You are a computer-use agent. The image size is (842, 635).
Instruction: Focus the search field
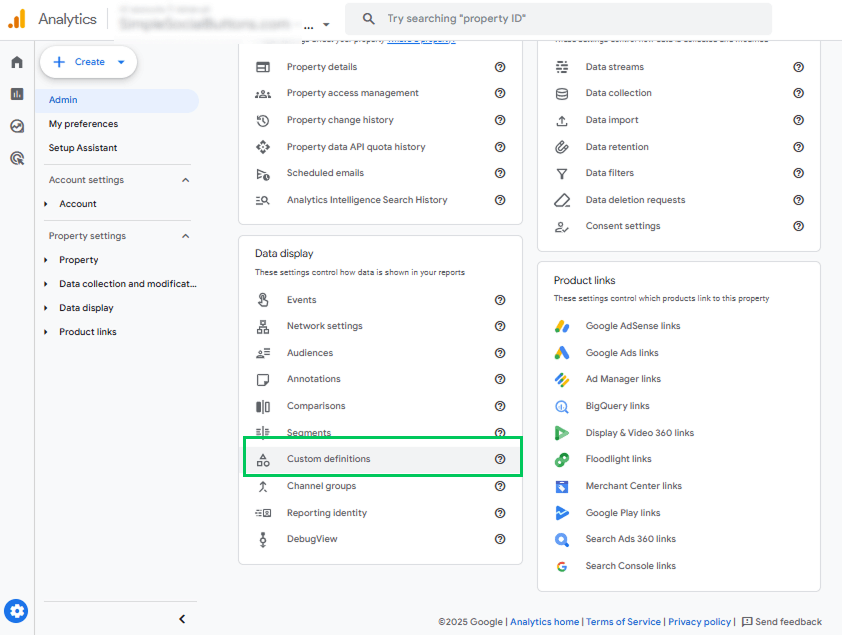(x=558, y=19)
